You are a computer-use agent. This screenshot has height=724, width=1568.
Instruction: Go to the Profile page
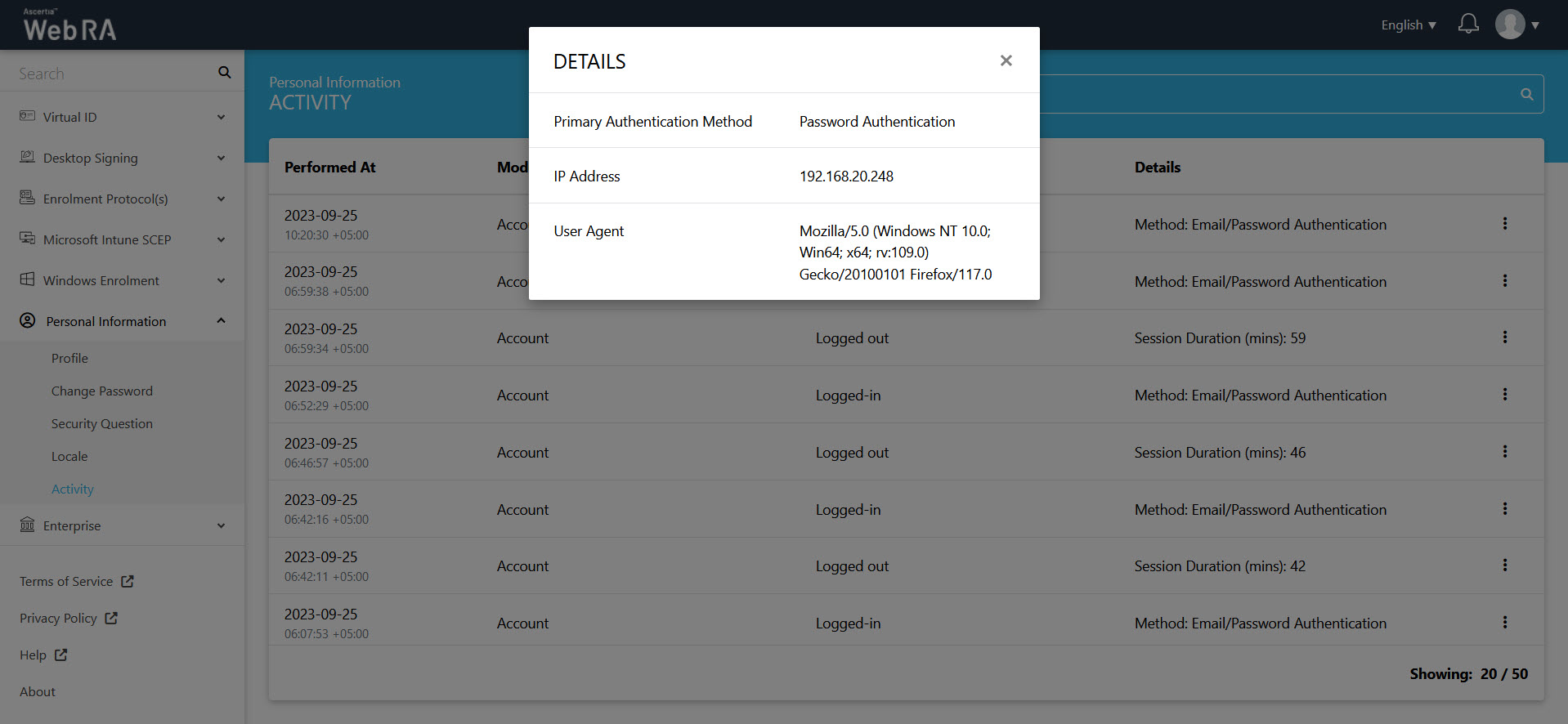pyautogui.click(x=69, y=358)
